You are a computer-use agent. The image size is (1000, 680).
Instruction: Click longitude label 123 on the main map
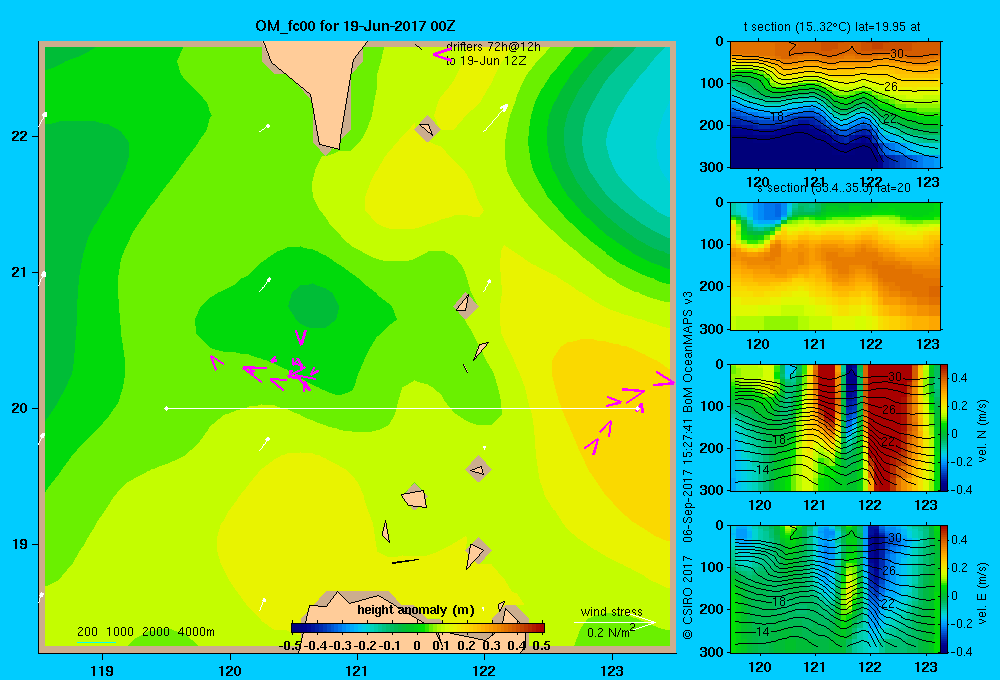612,670
